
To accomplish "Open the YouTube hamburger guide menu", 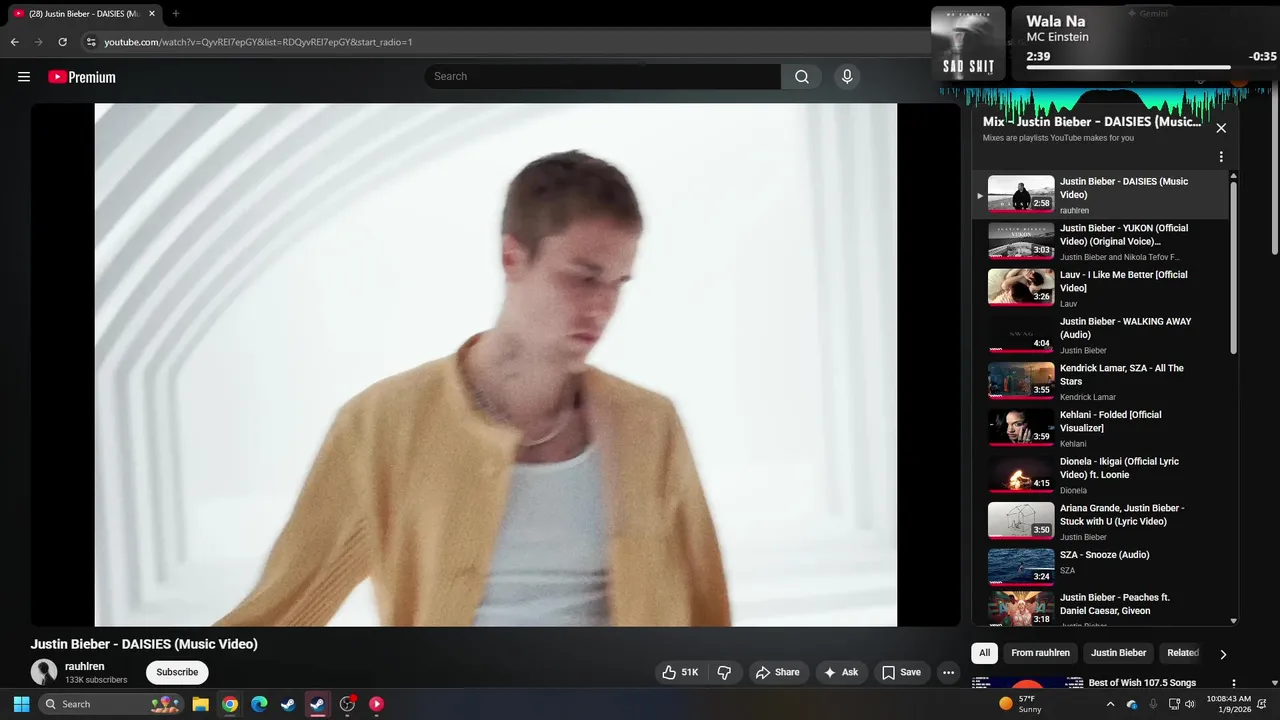I will 24,77.
